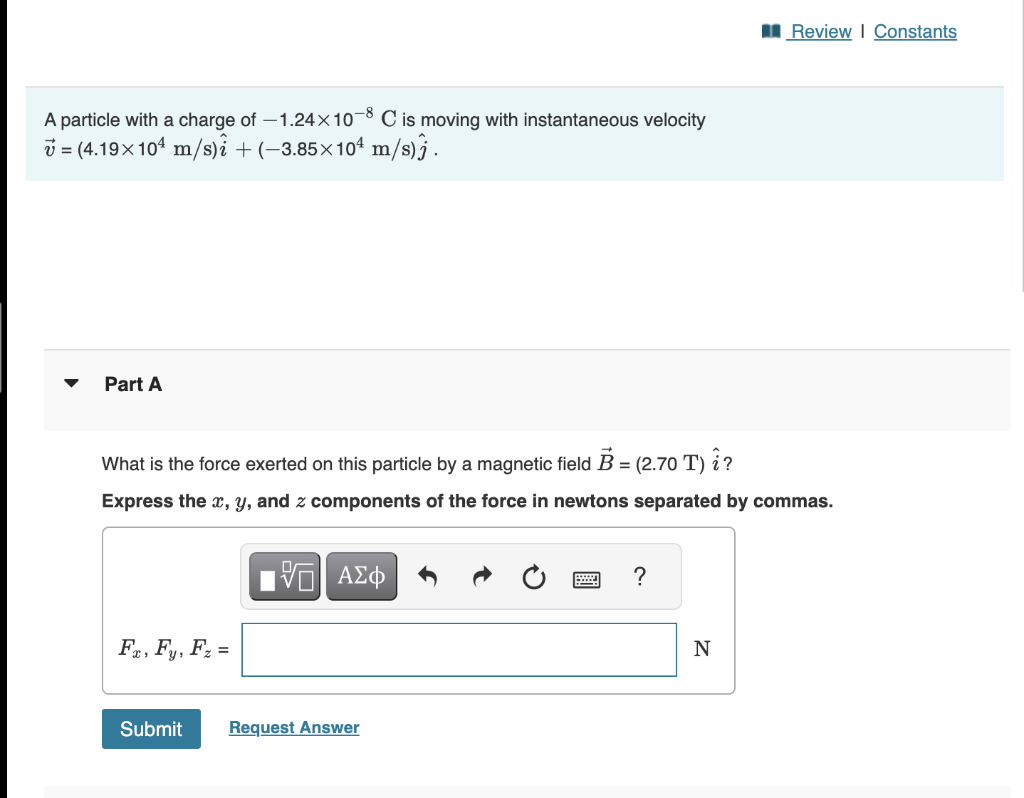Collapse the Part A section triangle
The image size is (1024, 798).
point(71,382)
